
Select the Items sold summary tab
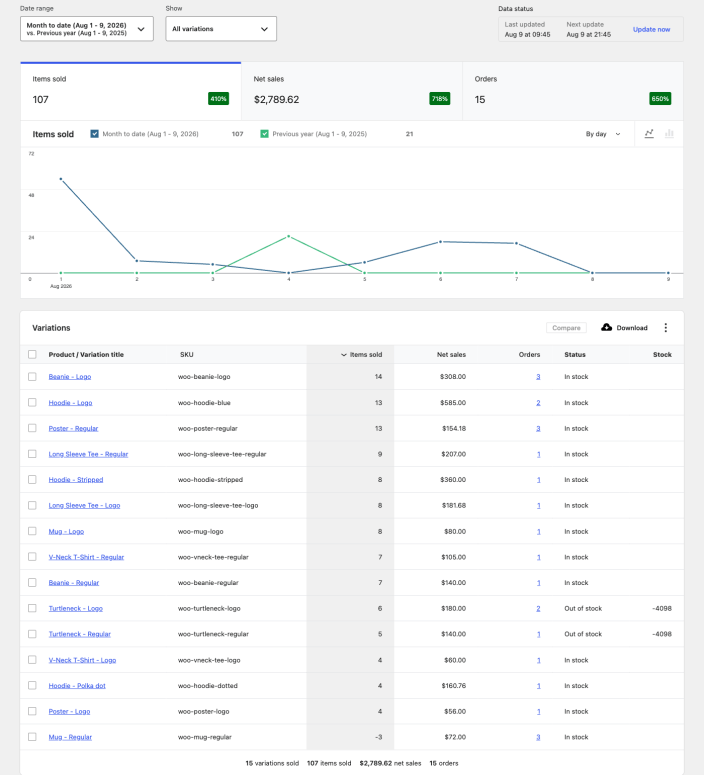(131, 91)
